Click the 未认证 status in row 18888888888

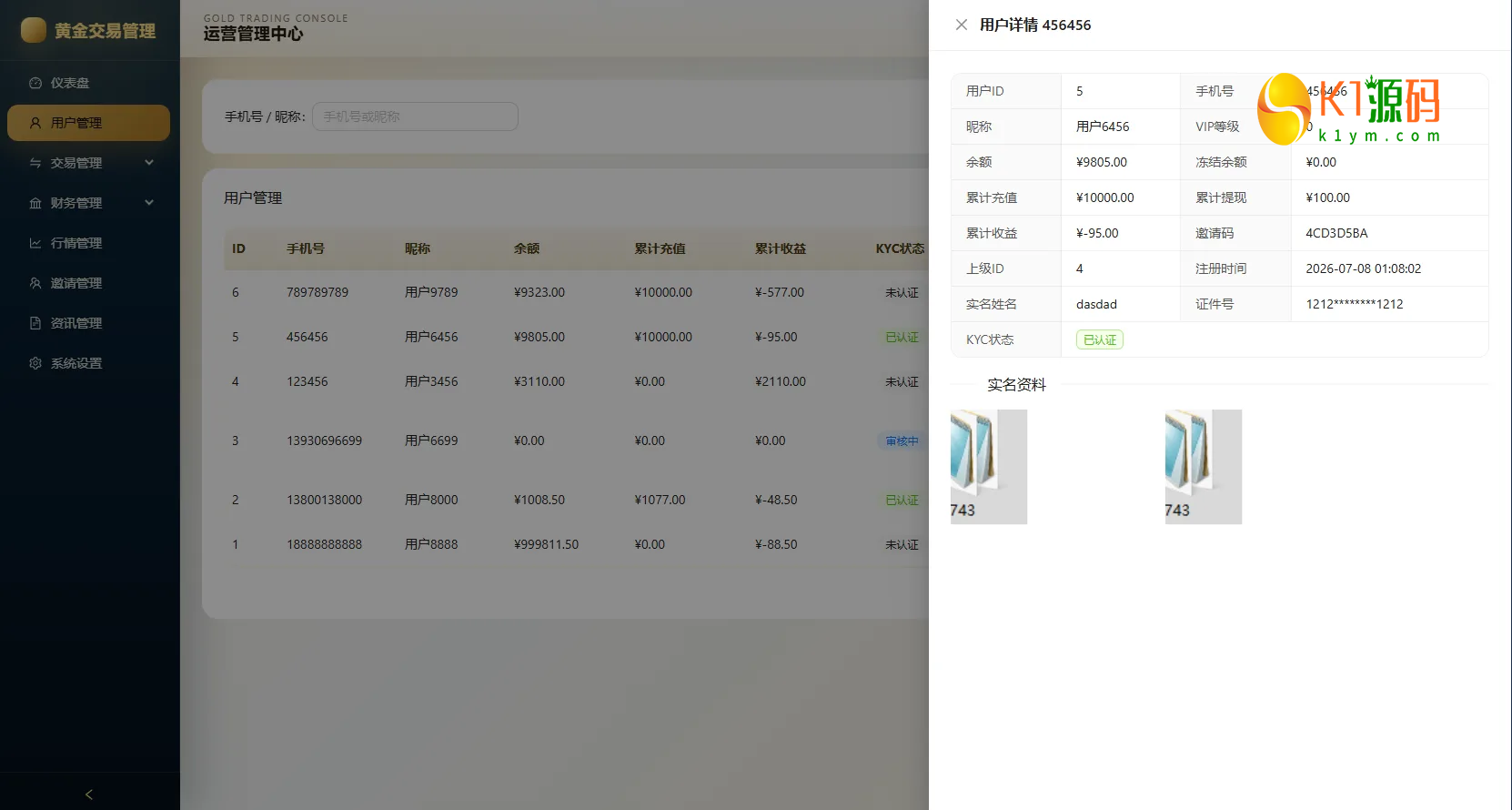(902, 544)
